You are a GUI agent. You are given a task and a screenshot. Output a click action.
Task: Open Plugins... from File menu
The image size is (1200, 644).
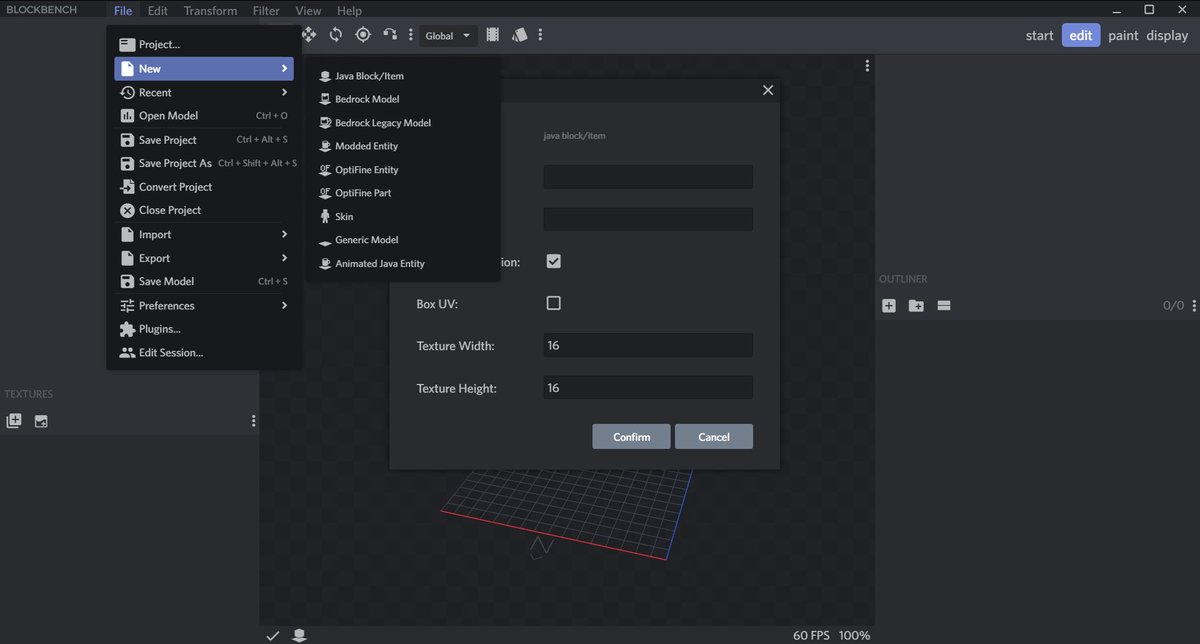coord(204,329)
